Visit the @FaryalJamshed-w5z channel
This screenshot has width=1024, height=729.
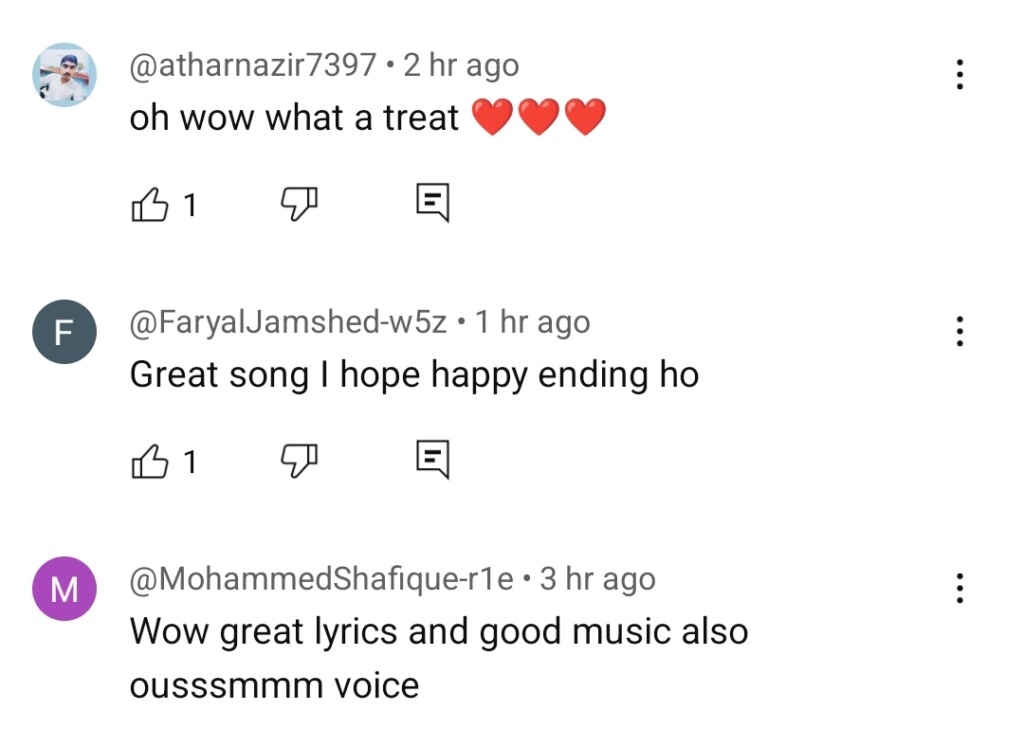pos(288,322)
